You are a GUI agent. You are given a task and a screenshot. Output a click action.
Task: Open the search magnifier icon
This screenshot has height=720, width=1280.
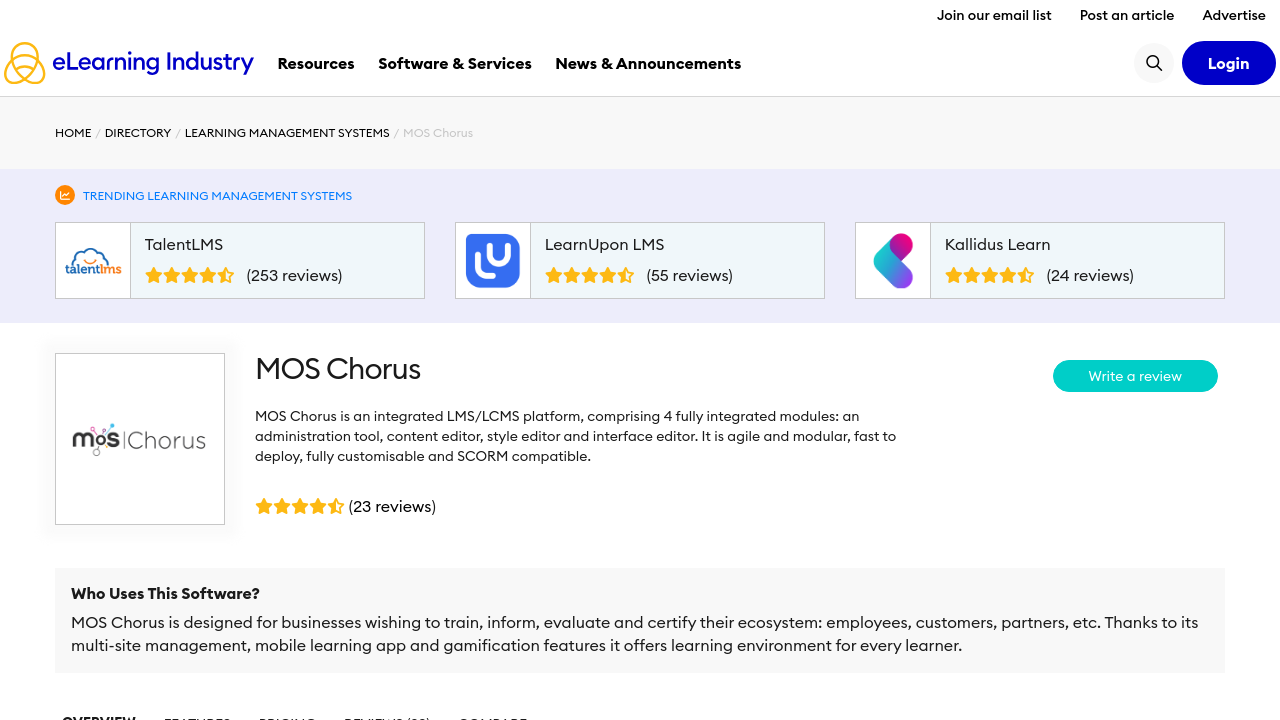coord(1154,63)
